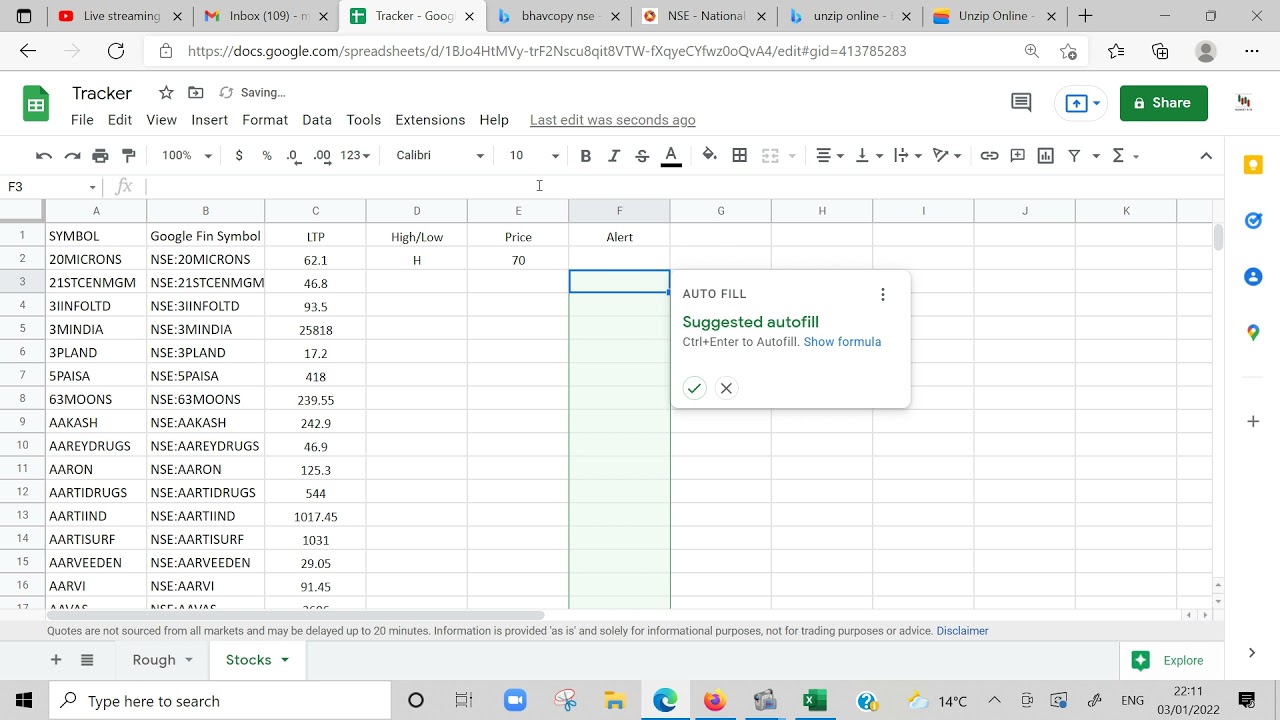This screenshot has height=720, width=1280.
Task: Toggle bold formatting
Action: tap(586, 156)
